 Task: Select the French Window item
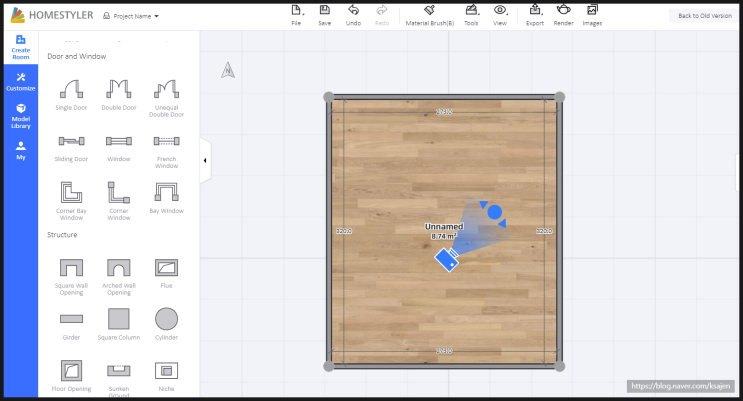pyautogui.click(x=166, y=152)
